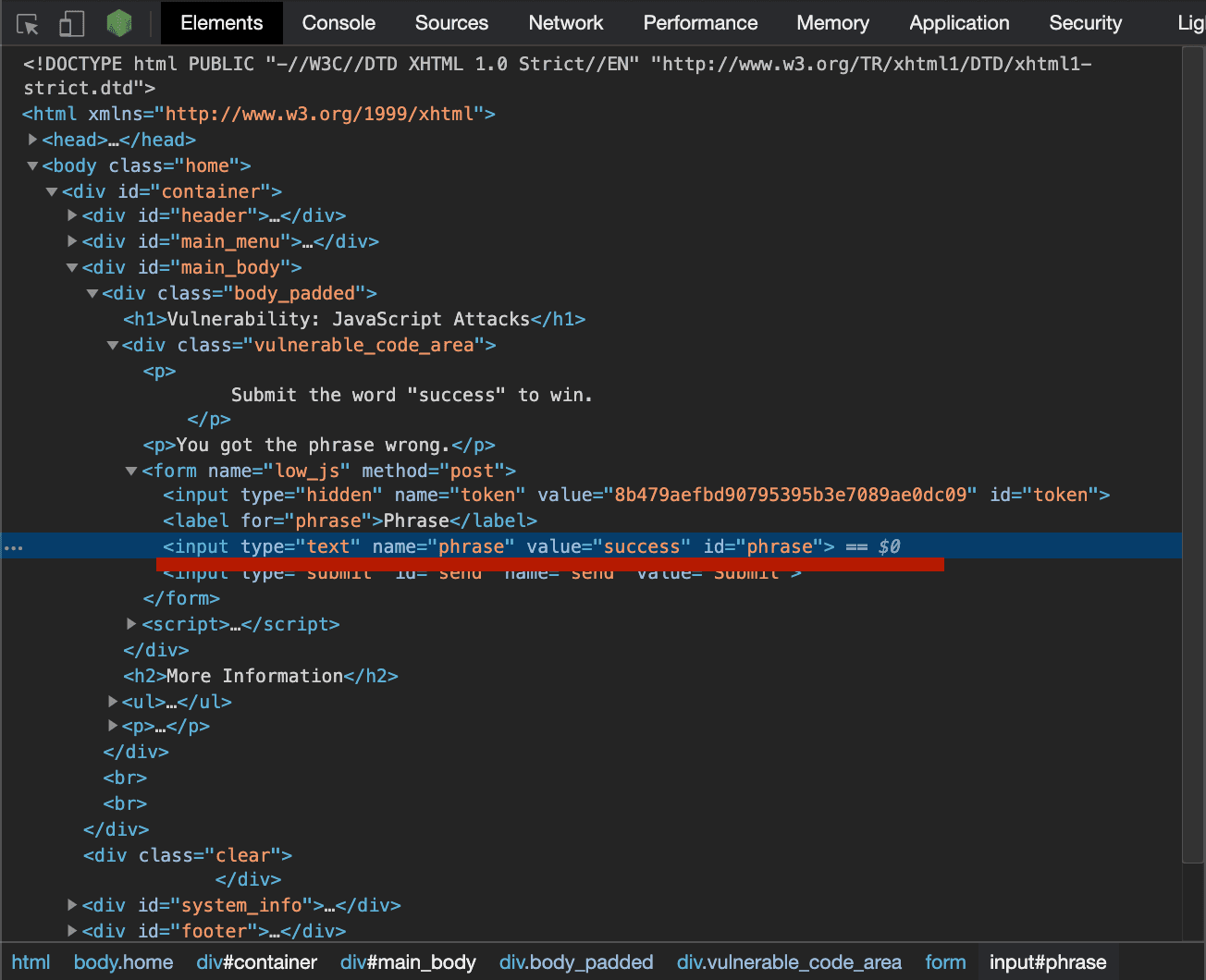Viewport: 1206px width, 980px height.
Task: Click the Sources panel tab
Action: pyautogui.click(x=451, y=22)
